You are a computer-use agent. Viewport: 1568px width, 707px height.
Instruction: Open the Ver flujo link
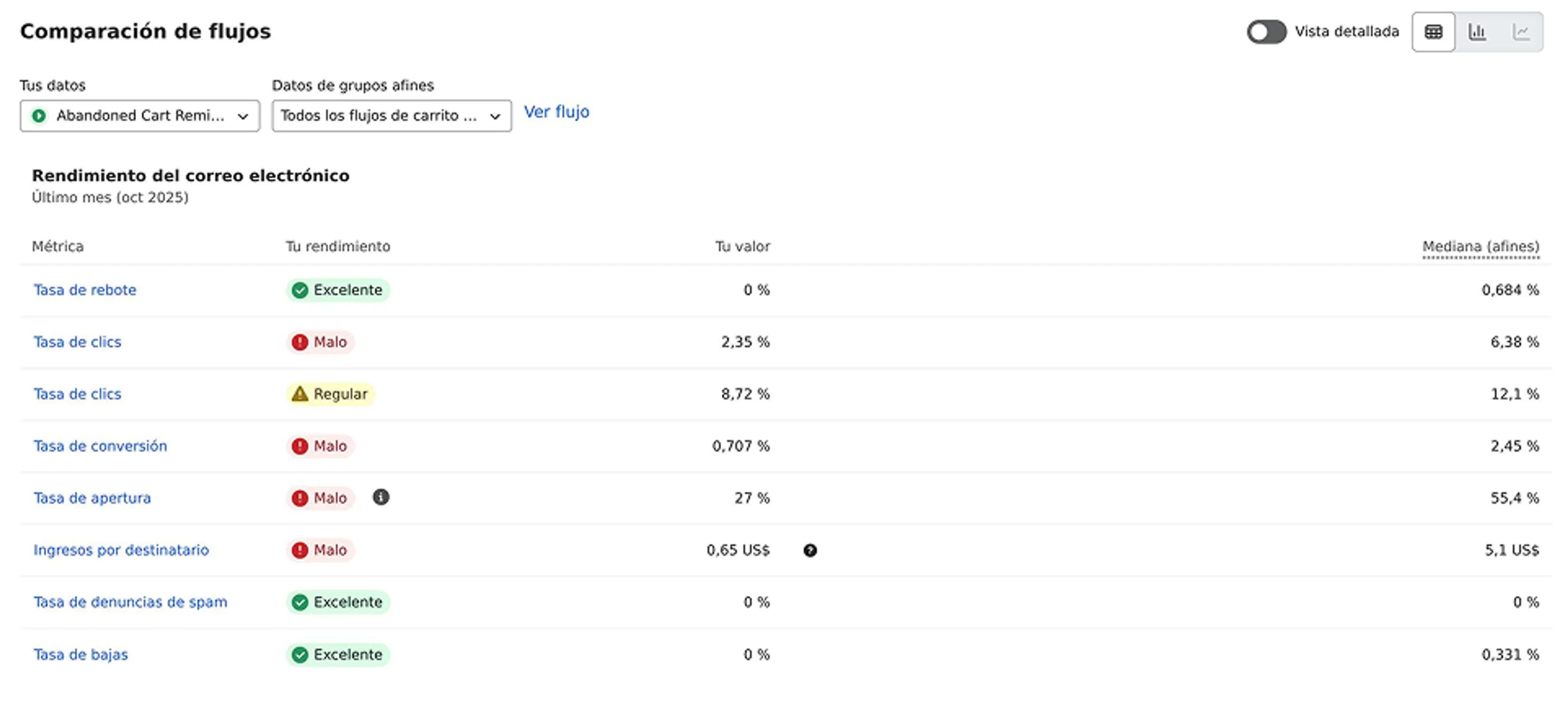(556, 112)
